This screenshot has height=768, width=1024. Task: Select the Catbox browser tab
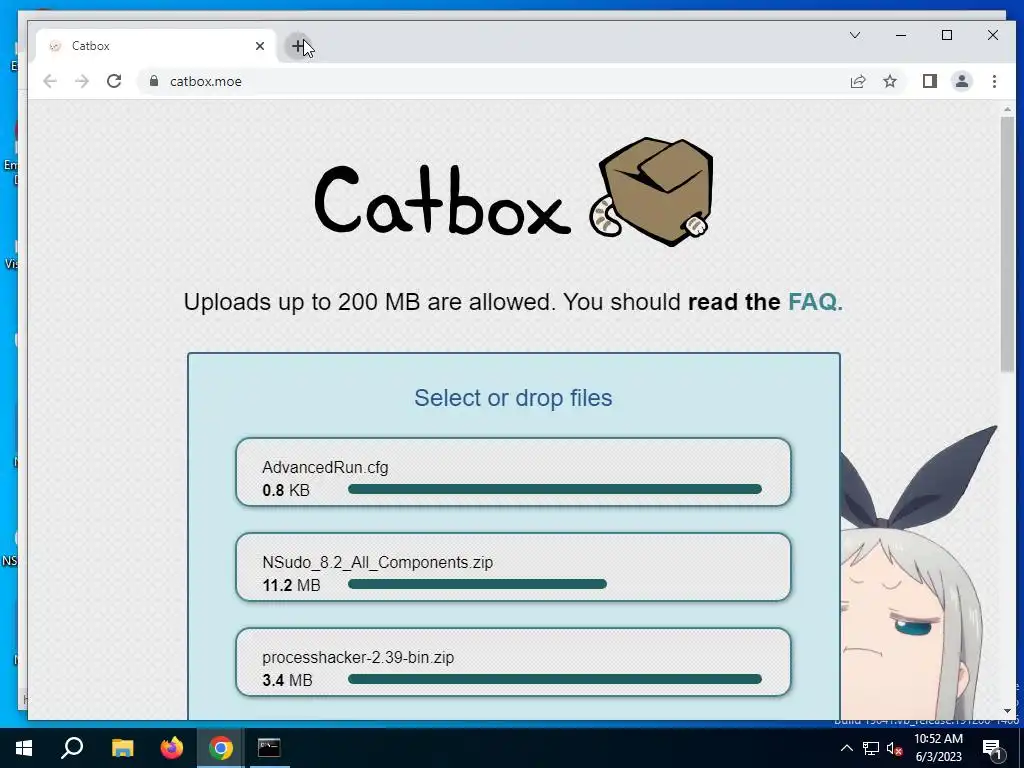pyautogui.click(x=157, y=46)
